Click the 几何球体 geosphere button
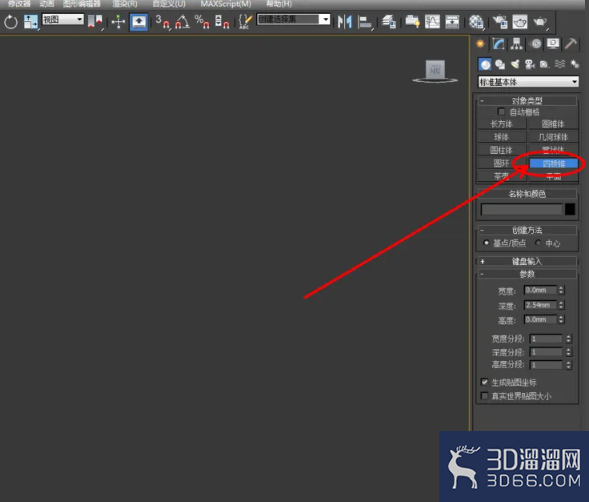Screen dimensions: 589x502 (553, 137)
